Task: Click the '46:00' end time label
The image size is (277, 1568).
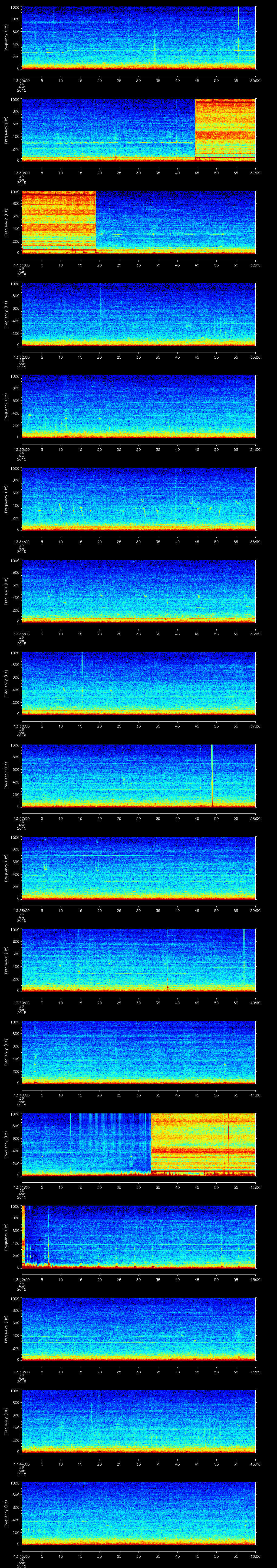Action: [x=255, y=1556]
